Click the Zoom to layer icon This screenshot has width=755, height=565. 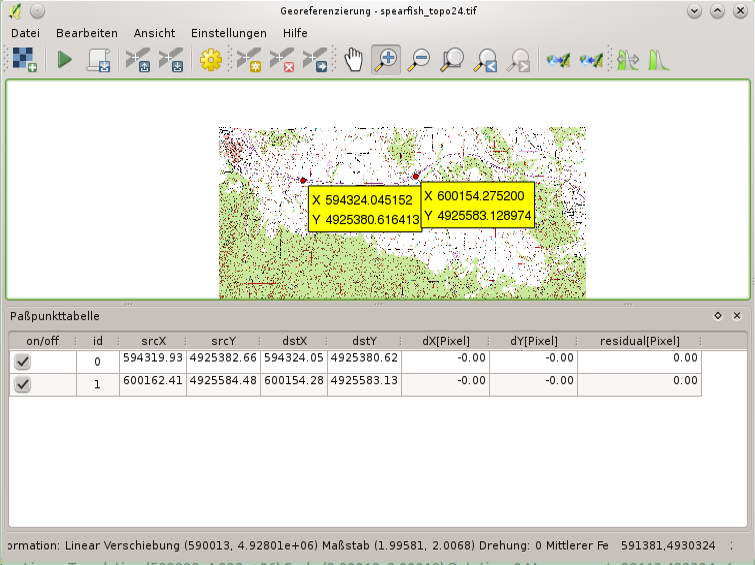(452, 60)
